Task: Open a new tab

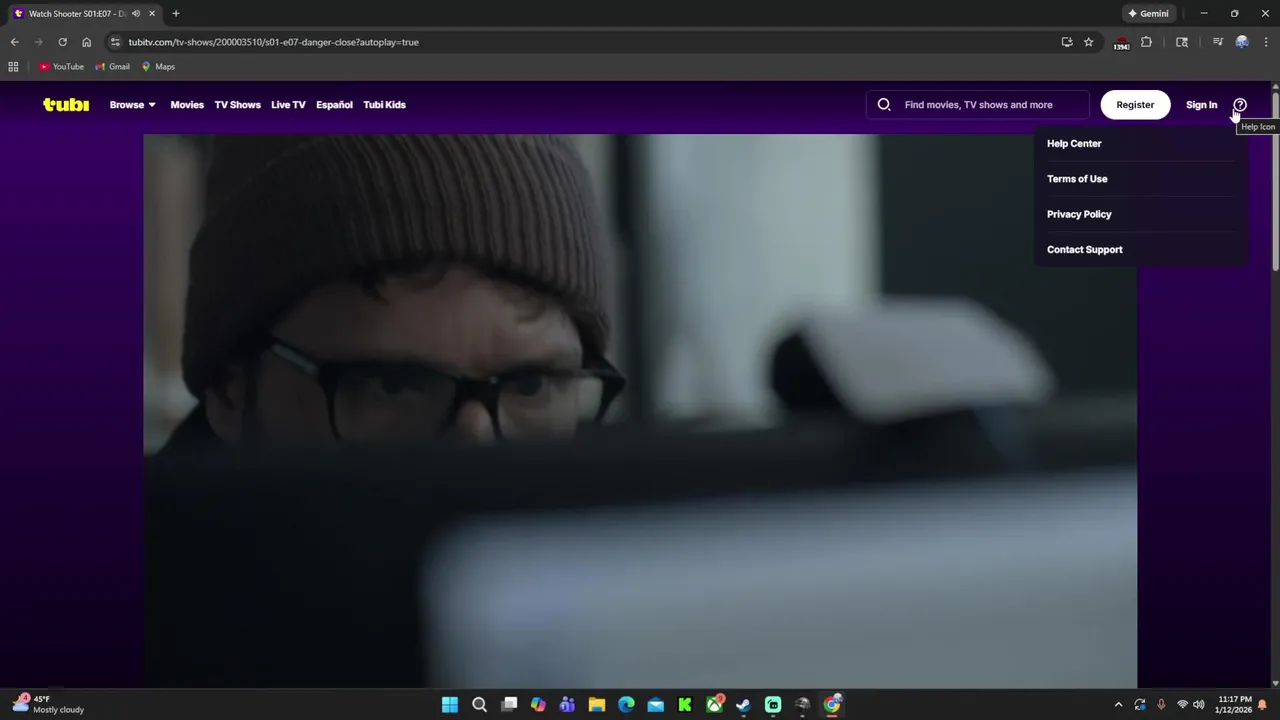Action: [176, 13]
